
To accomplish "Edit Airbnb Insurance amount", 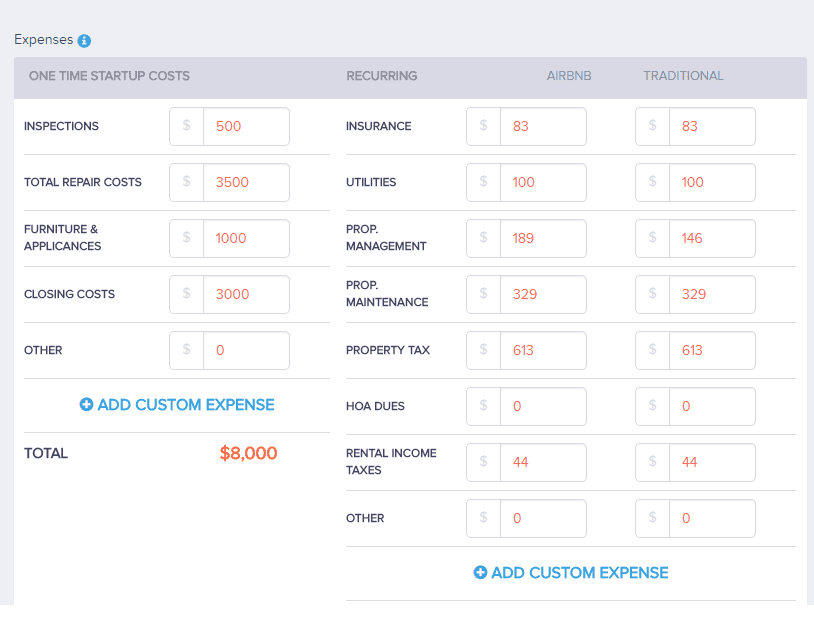I will coord(542,127).
